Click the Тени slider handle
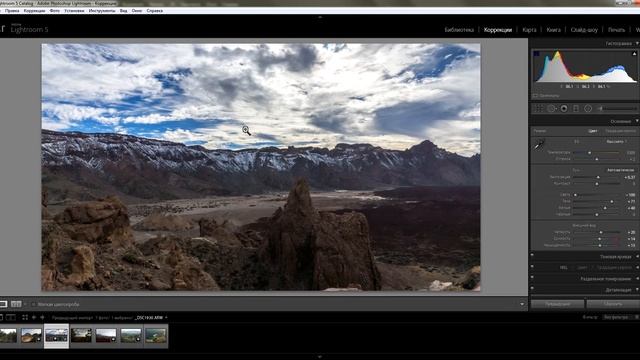 click(x=611, y=202)
